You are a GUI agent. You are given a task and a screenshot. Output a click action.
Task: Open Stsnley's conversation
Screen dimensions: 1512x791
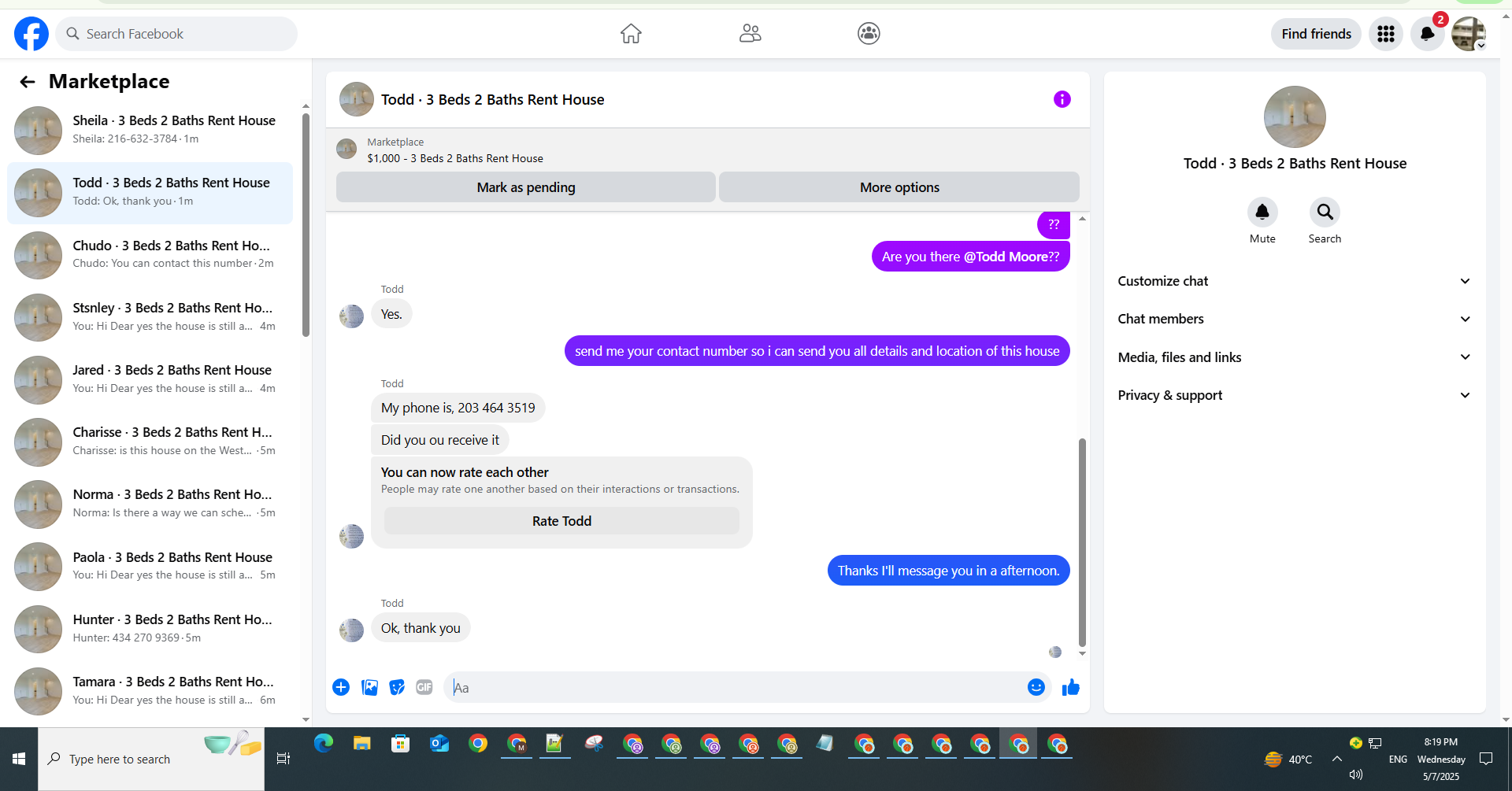tap(150, 317)
